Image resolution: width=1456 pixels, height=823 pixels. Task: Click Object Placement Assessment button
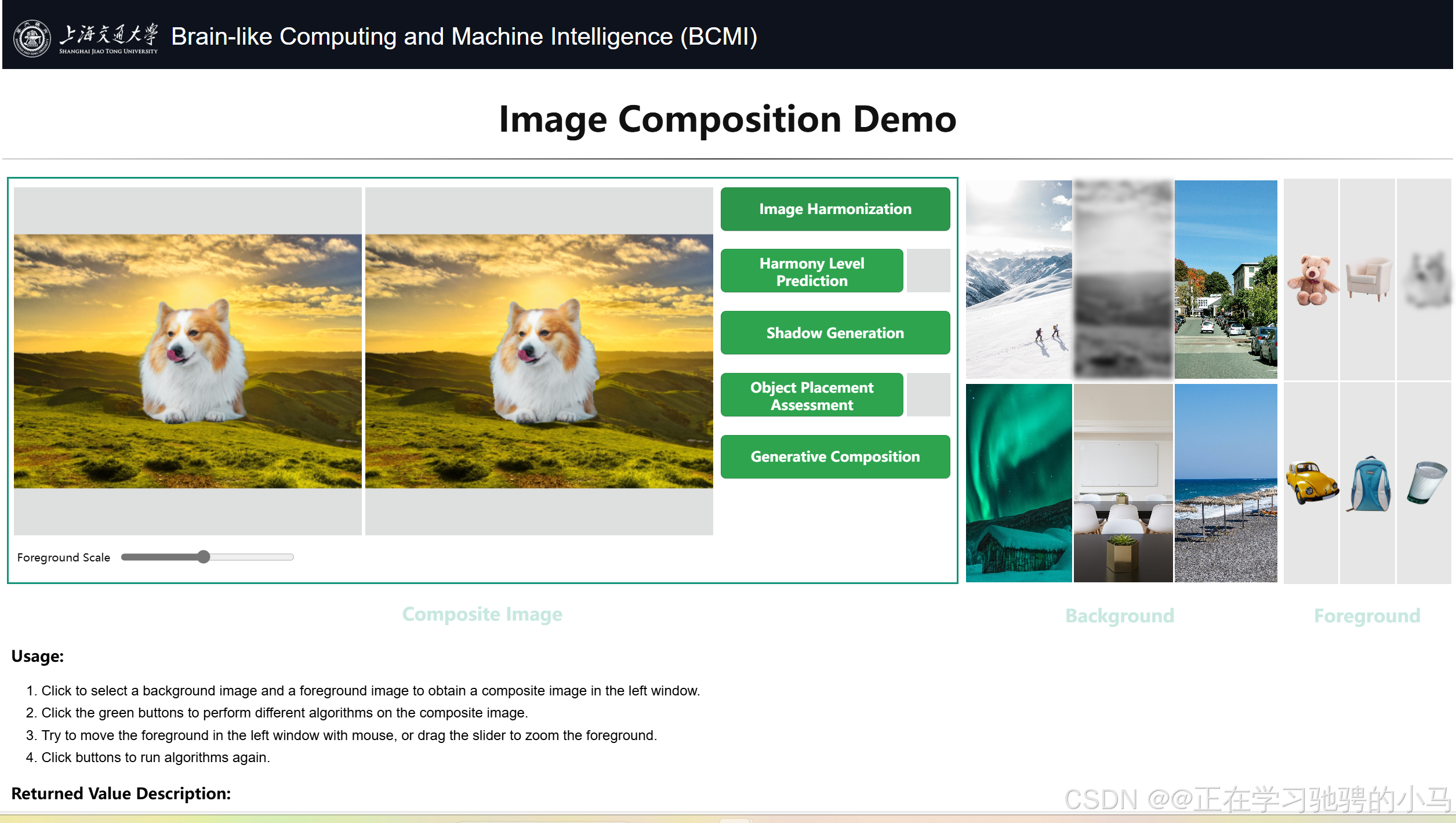pyautogui.click(x=811, y=396)
